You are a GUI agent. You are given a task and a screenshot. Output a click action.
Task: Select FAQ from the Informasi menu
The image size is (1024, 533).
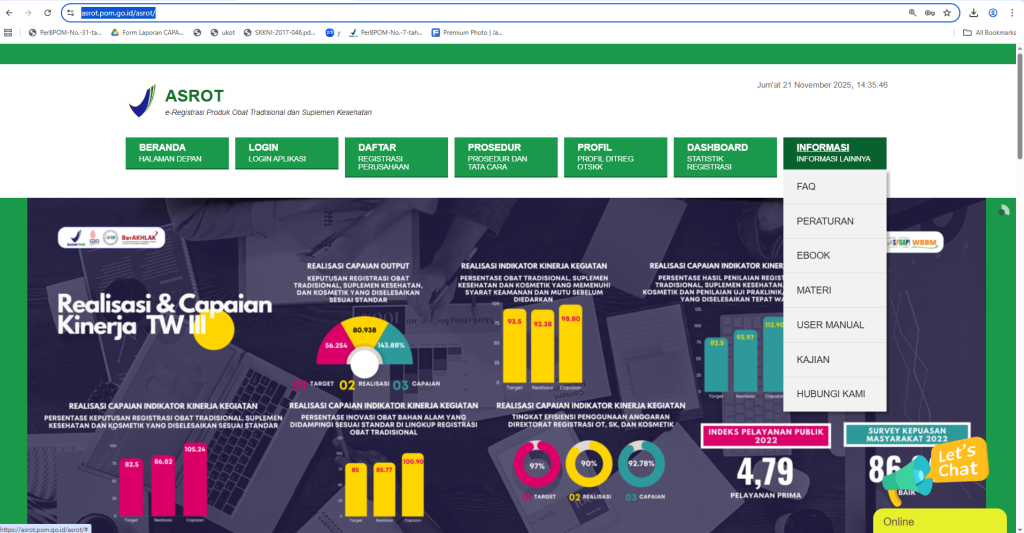pos(806,187)
